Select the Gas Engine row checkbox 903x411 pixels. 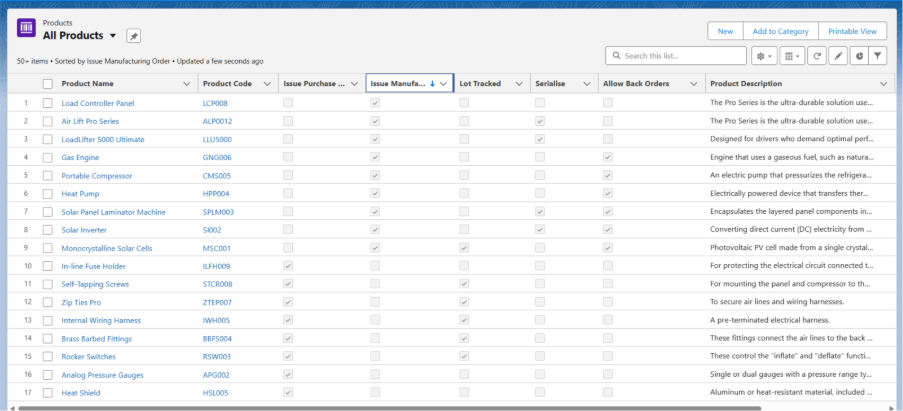(47, 158)
